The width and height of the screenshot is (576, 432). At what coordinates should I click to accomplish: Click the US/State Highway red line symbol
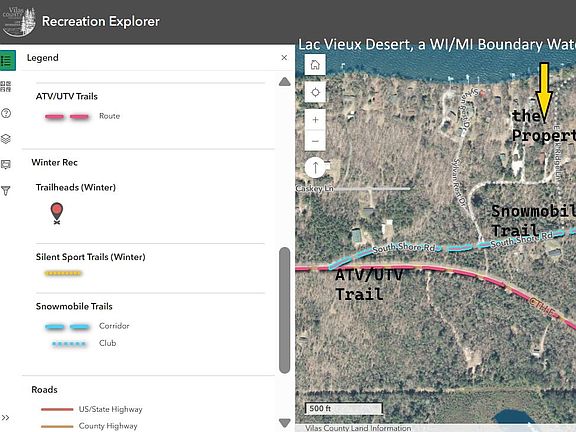pos(57,409)
